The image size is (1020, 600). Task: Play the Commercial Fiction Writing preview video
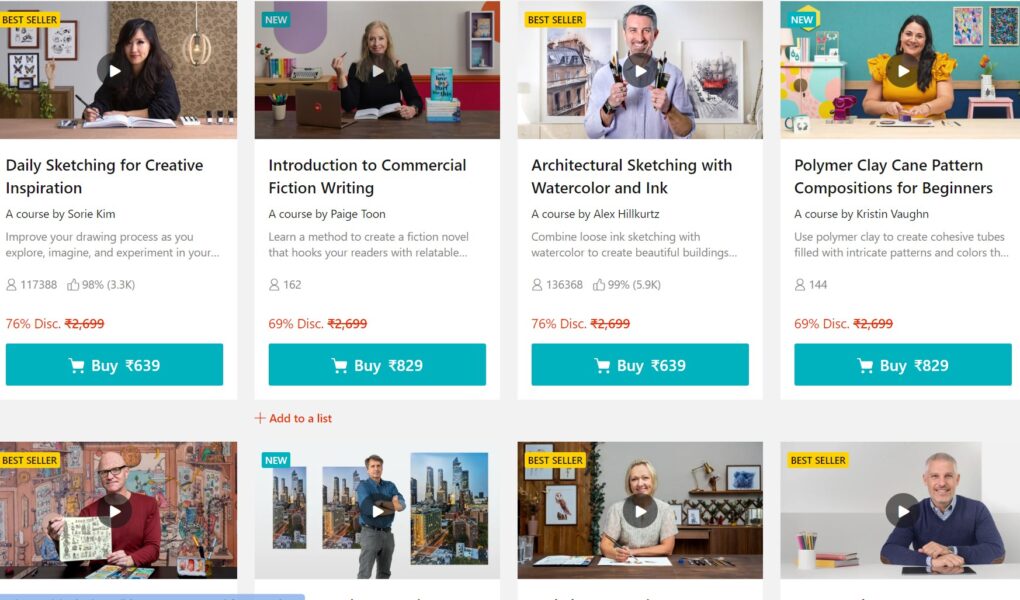377,70
